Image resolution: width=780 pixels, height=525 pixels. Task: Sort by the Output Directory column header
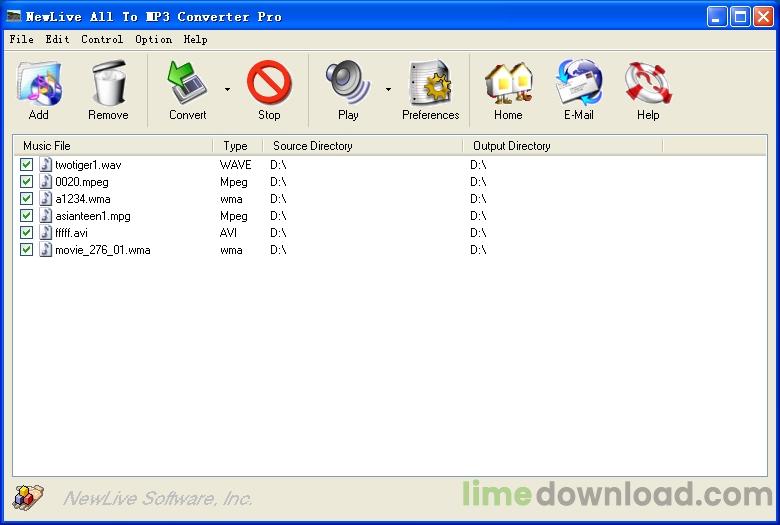click(x=562, y=146)
